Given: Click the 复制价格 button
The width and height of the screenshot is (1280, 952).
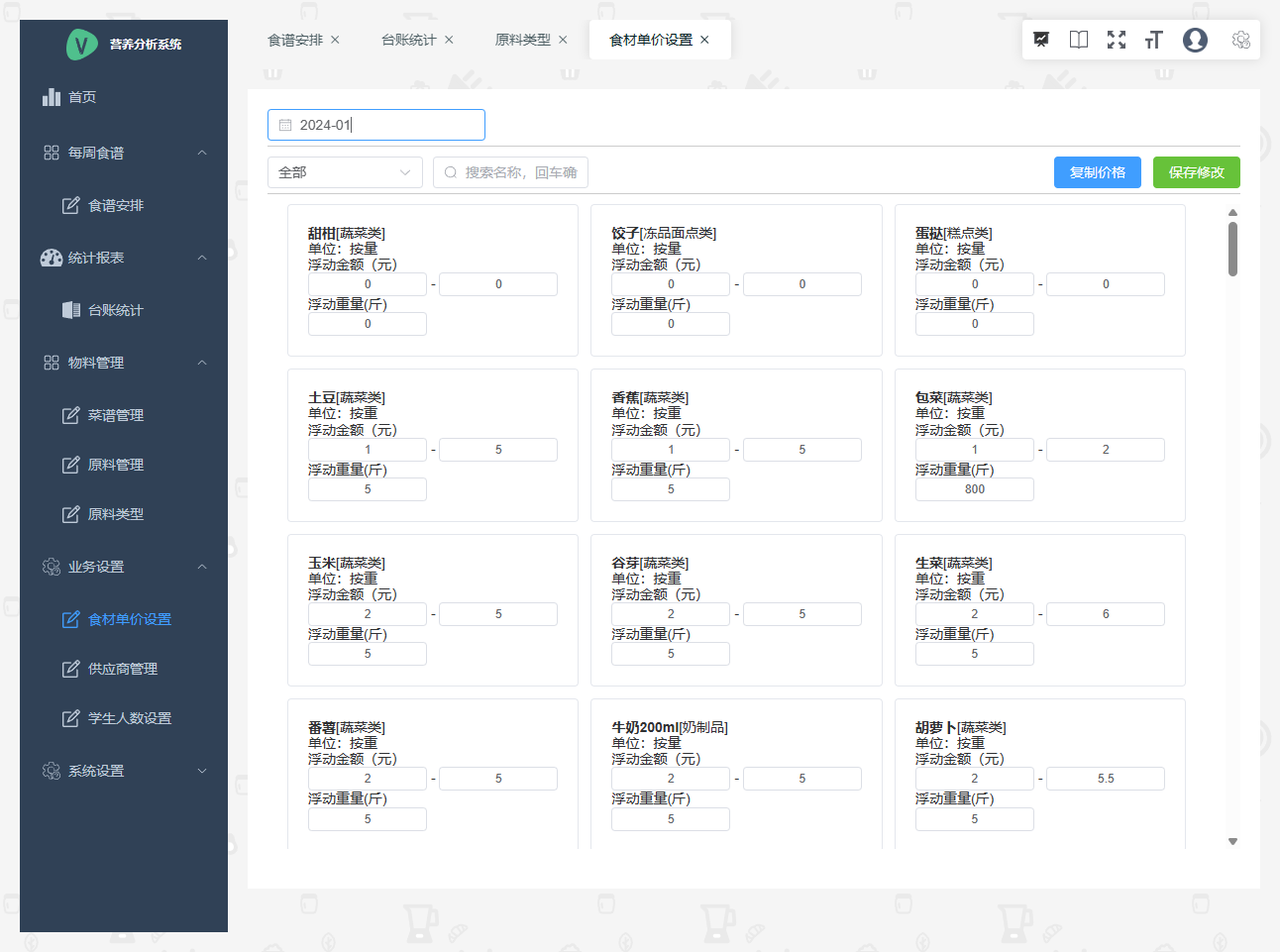Looking at the screenshot, I should (x=1097, y=171).
